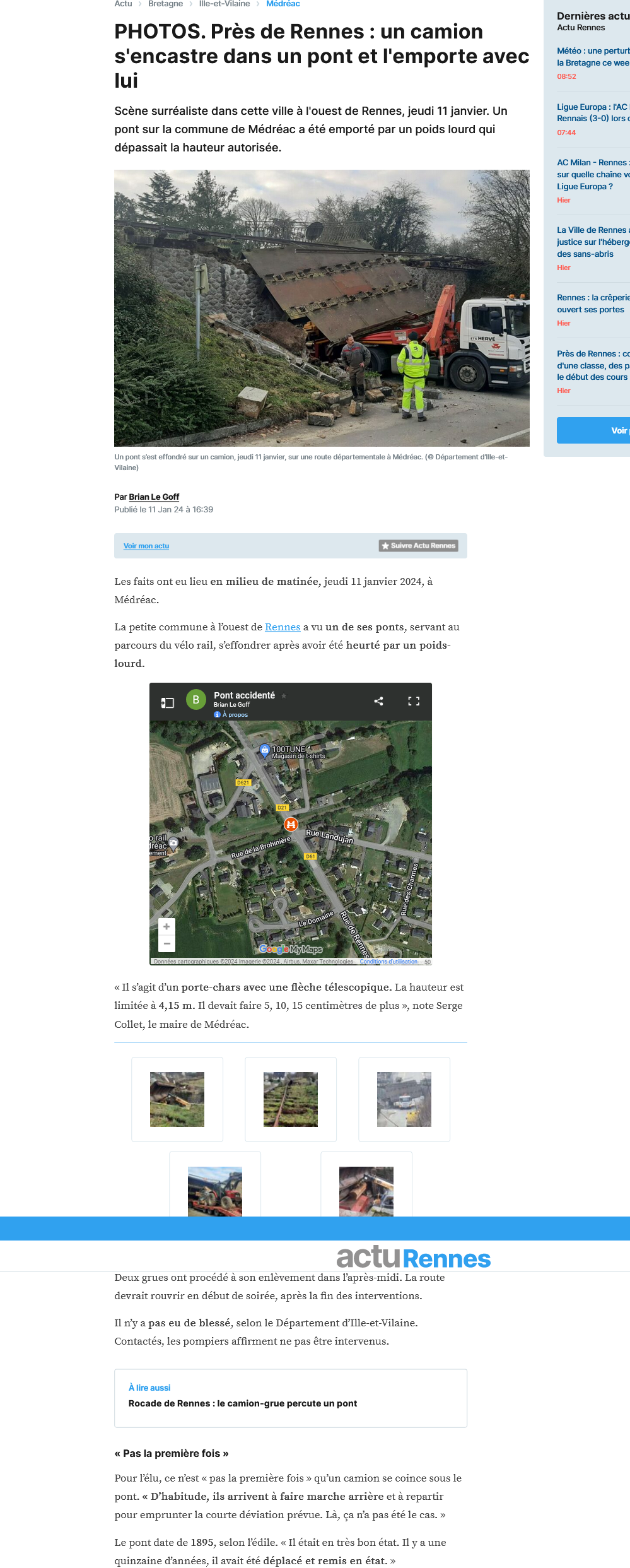Click the blue Voir button in sidebar

coord(593,430)
